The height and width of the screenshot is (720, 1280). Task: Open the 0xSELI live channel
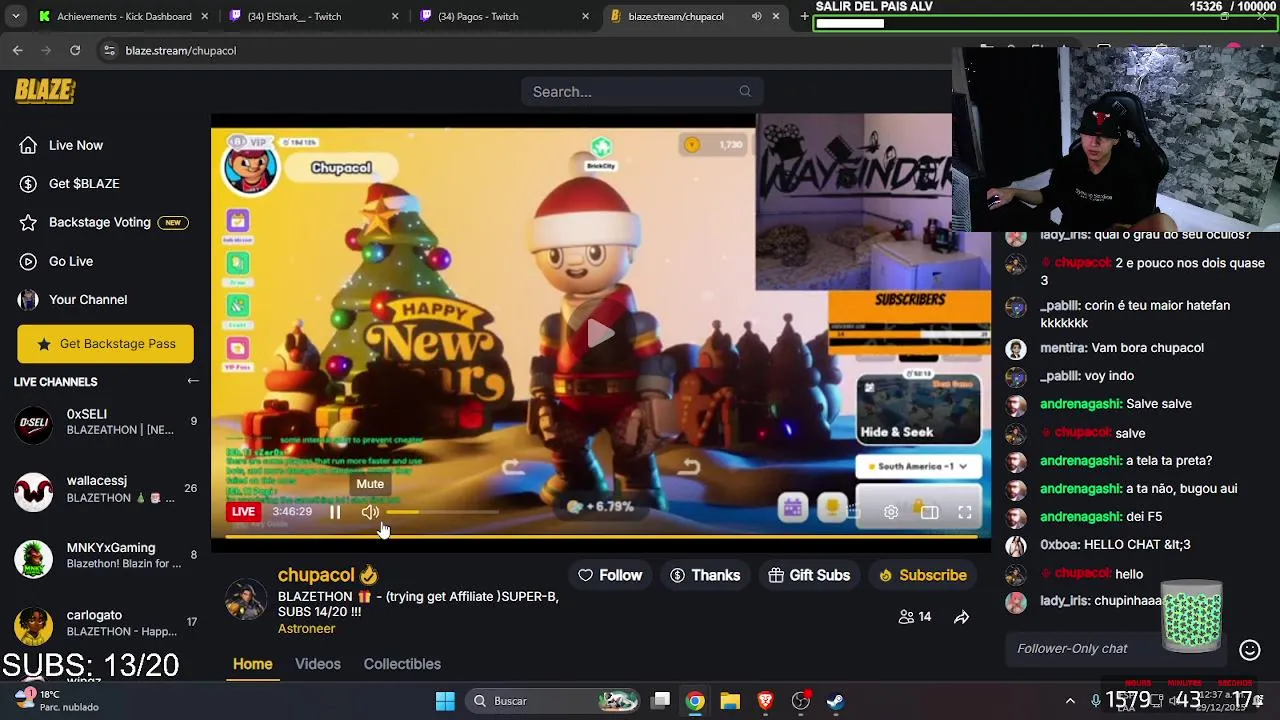coord(105,423)
